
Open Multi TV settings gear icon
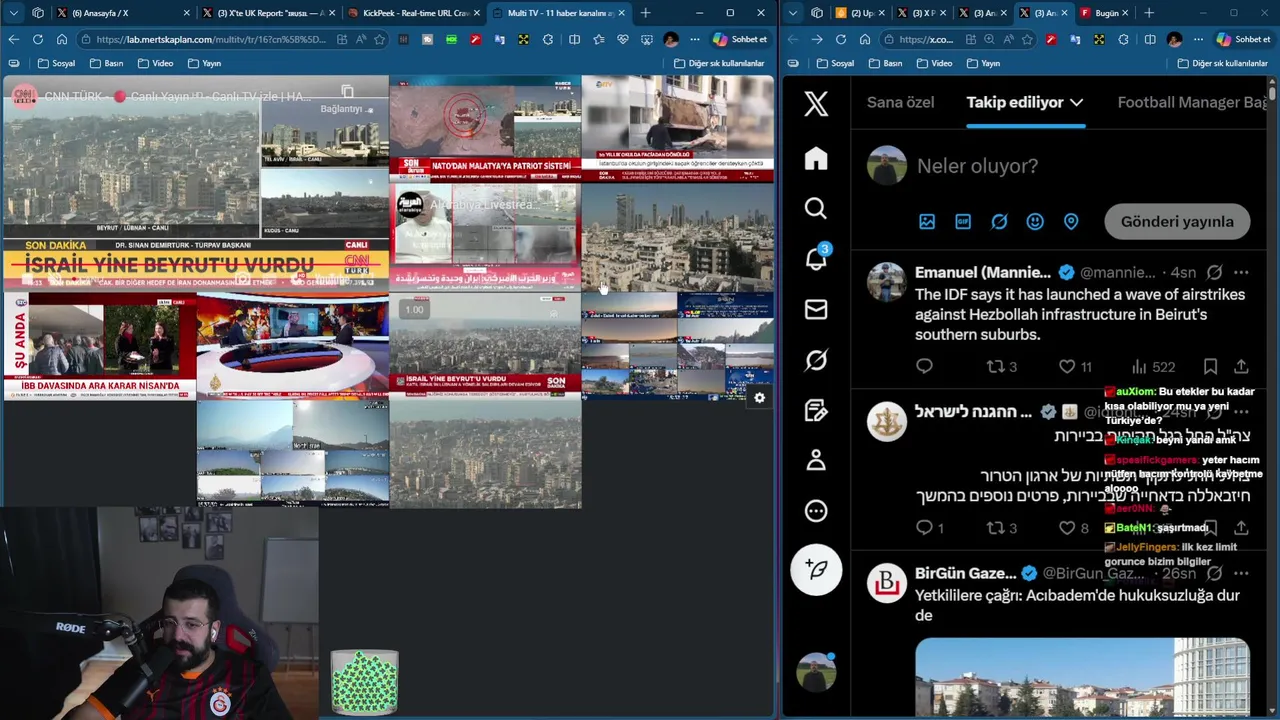pos(760,398)
